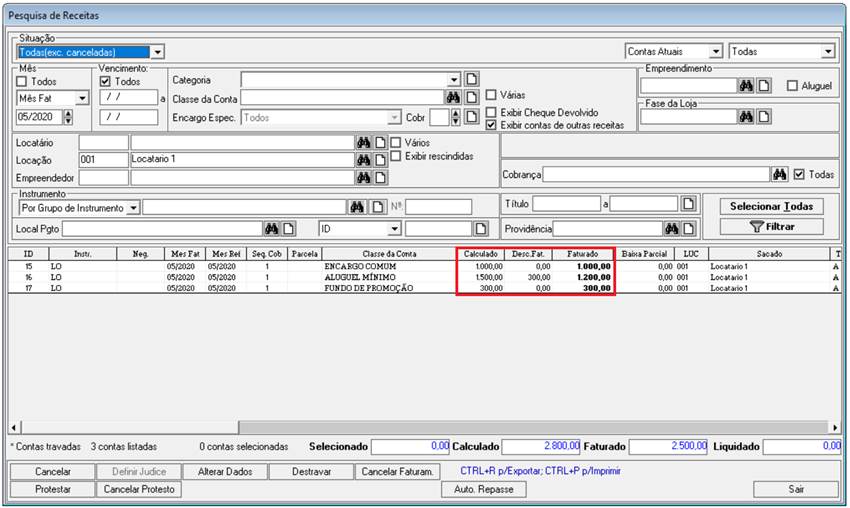850x508 pixels.
Task: Open the Todas dropdown at top right
Action: pos(828,52)
